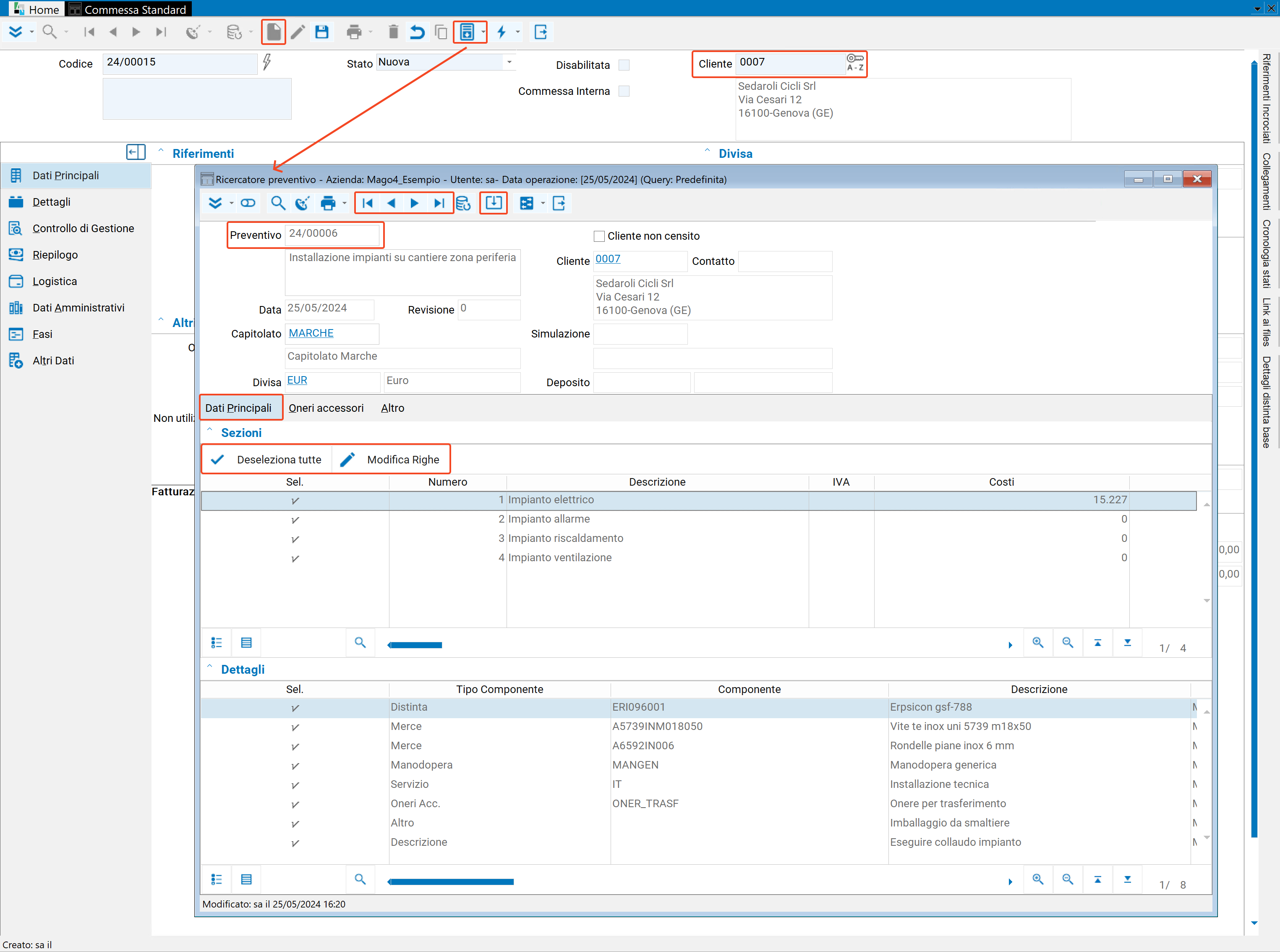Click the Delete trash icon in main toolbar
Viewport: 1280px width, 952px height.
(x=394, y=32)
